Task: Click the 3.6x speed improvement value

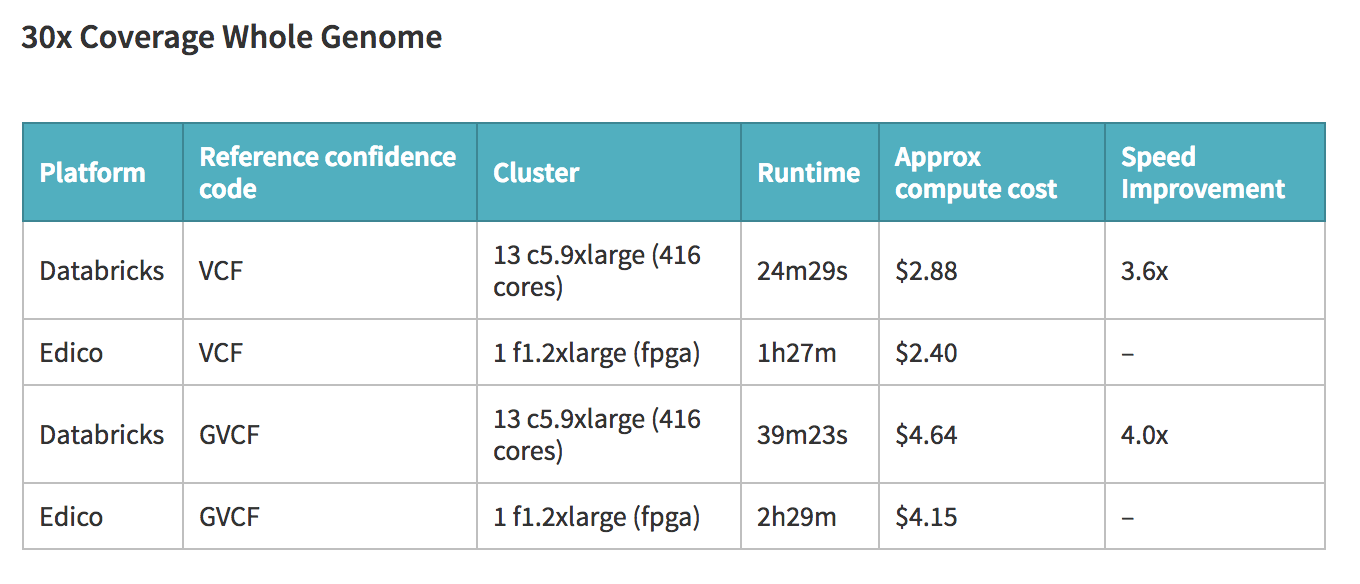Action: pyautogui.click(x=1145, y=271)
